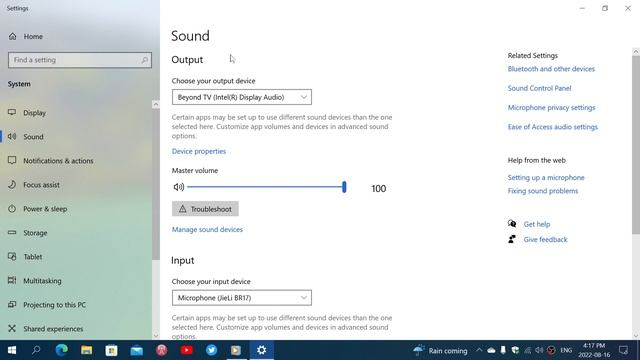
Task: Open Fixing sound problems help link
Action: (543, 191)
